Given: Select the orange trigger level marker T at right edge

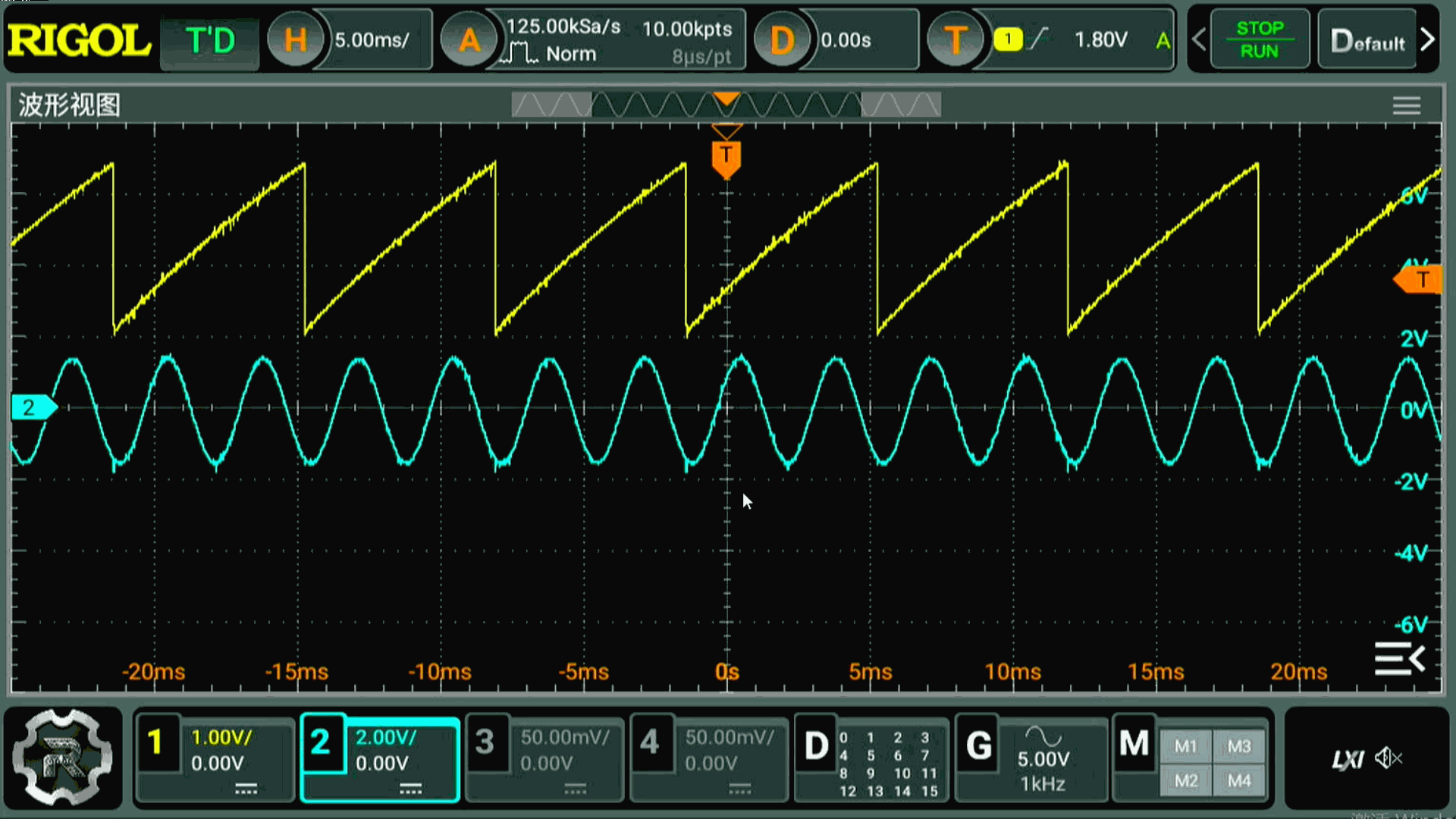Looking at the screenshot, I should [1418, 280].
